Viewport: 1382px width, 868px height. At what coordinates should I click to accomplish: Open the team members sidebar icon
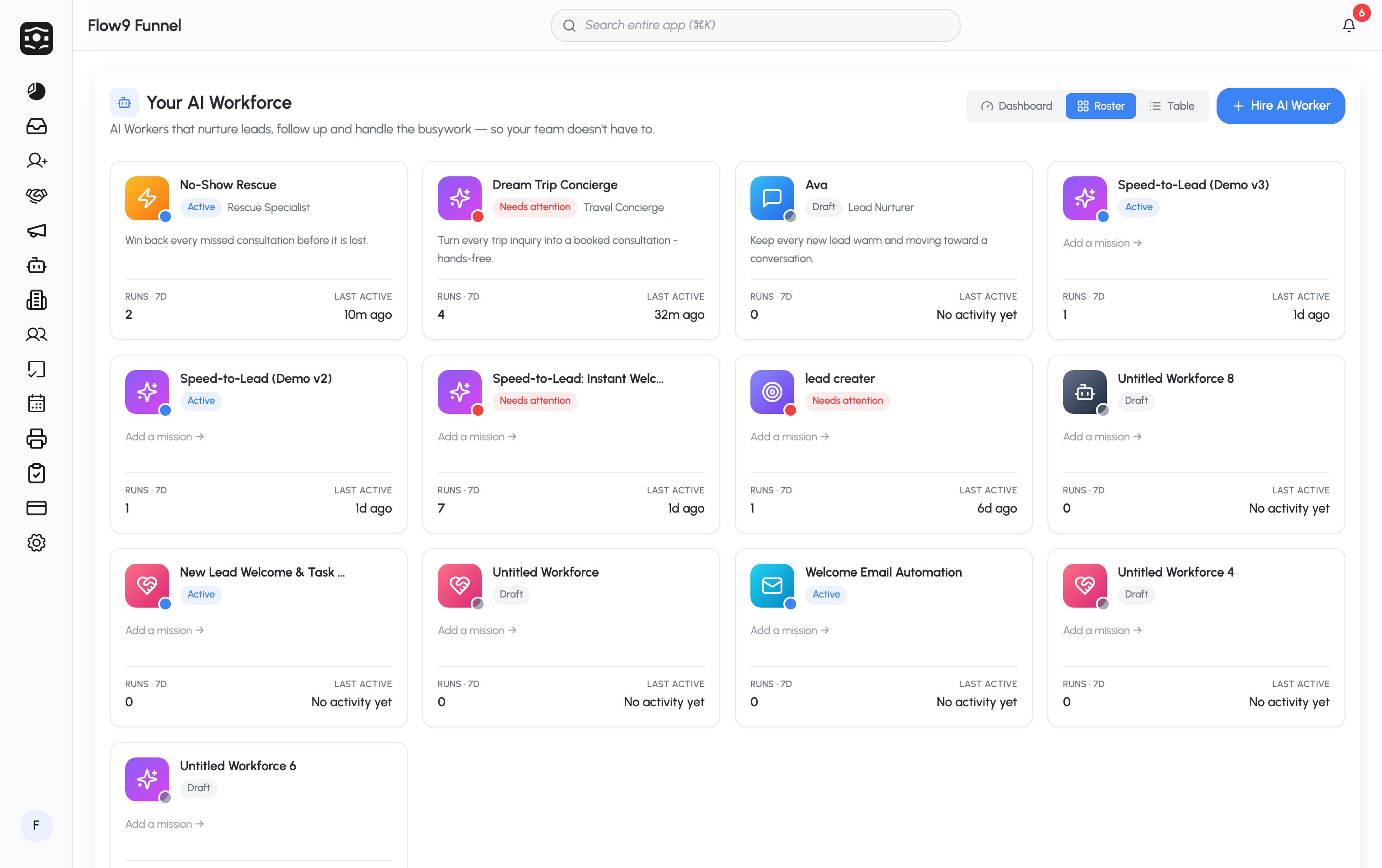click(x=36, y=334)
